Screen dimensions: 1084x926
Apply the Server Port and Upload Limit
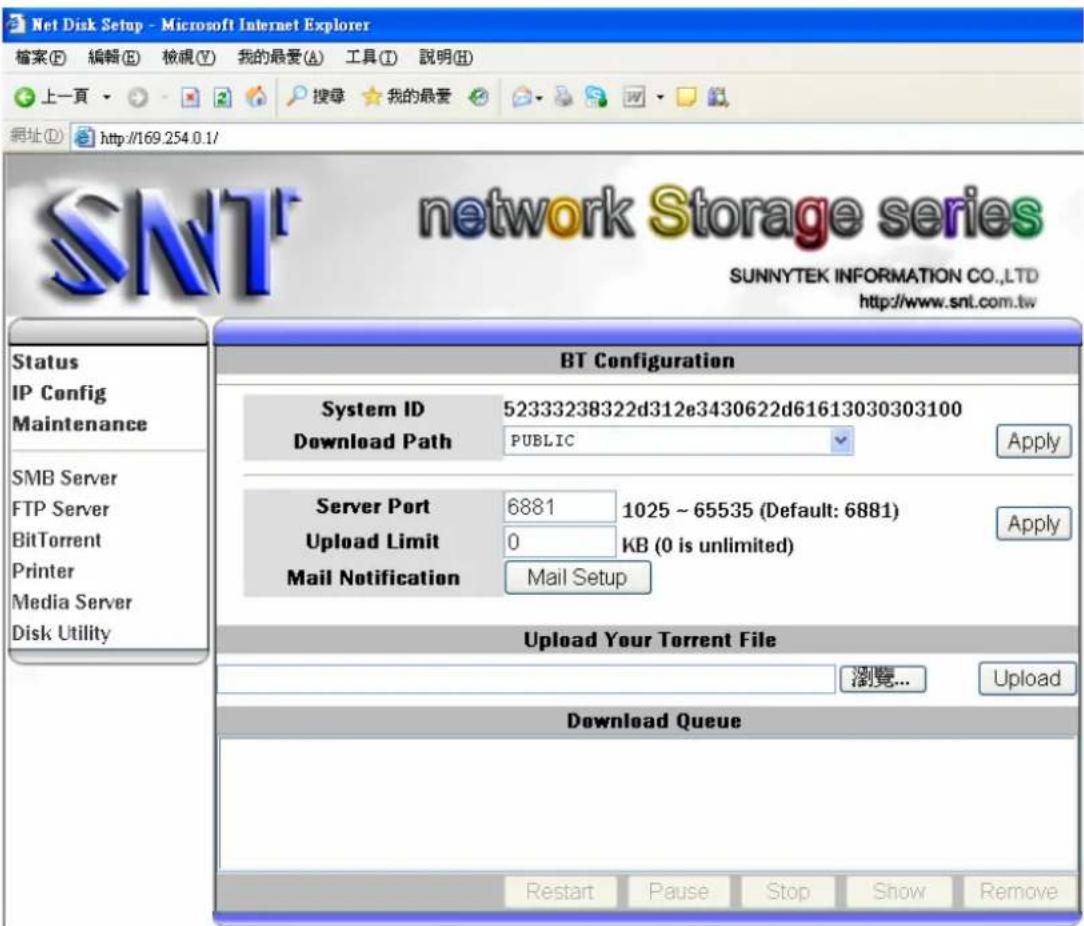coord(1034,524)
